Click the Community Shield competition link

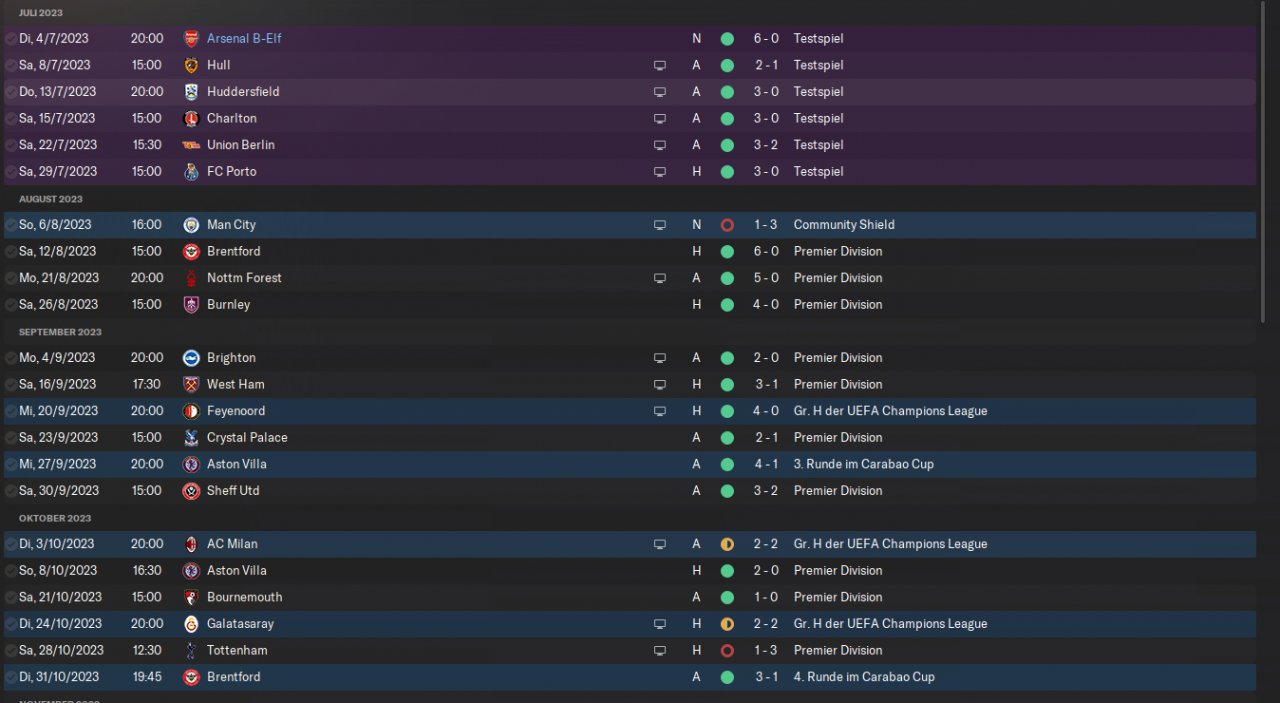[846, 225]
